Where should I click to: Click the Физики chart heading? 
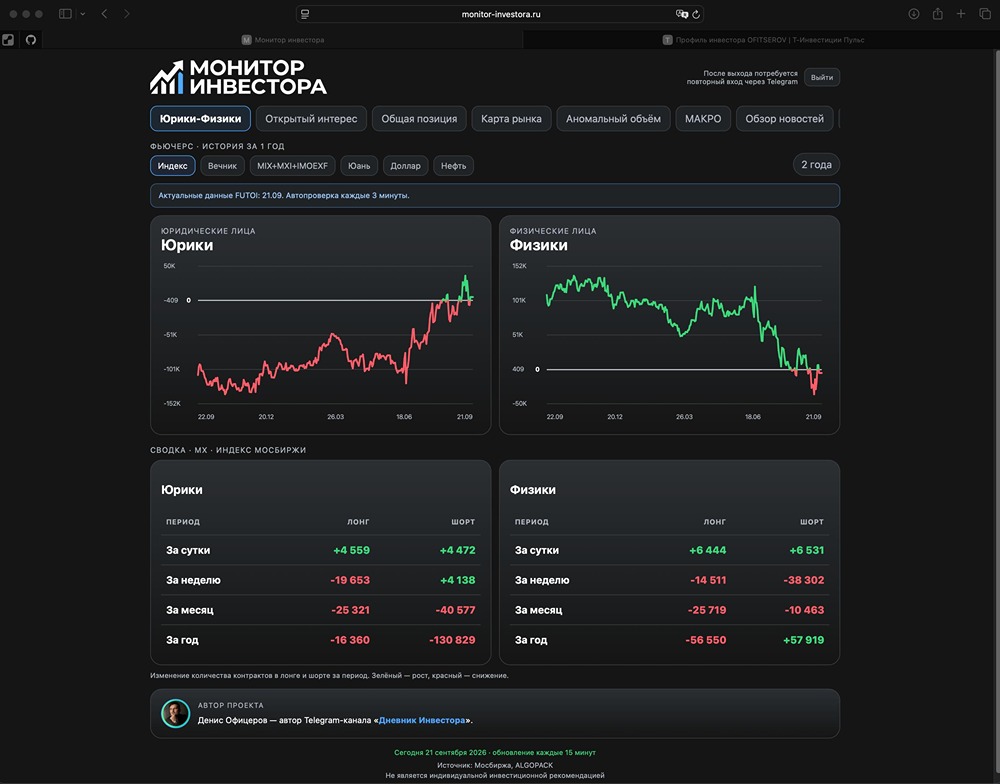click(538, 245)
